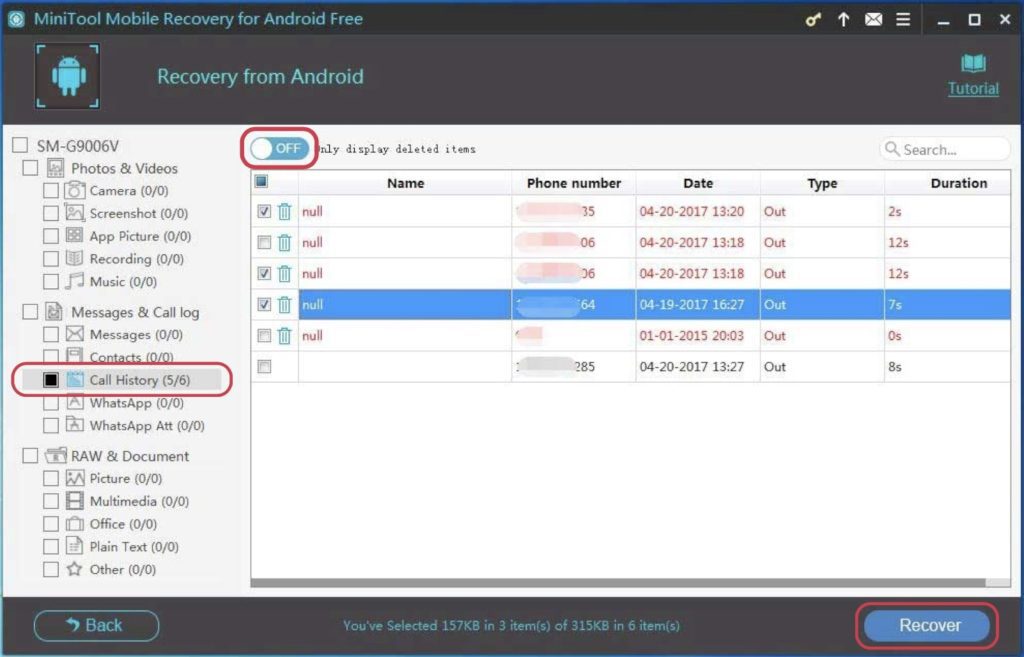Click the Plain Text document icon
1024x657 pixels.
click(x=74, y=546)
